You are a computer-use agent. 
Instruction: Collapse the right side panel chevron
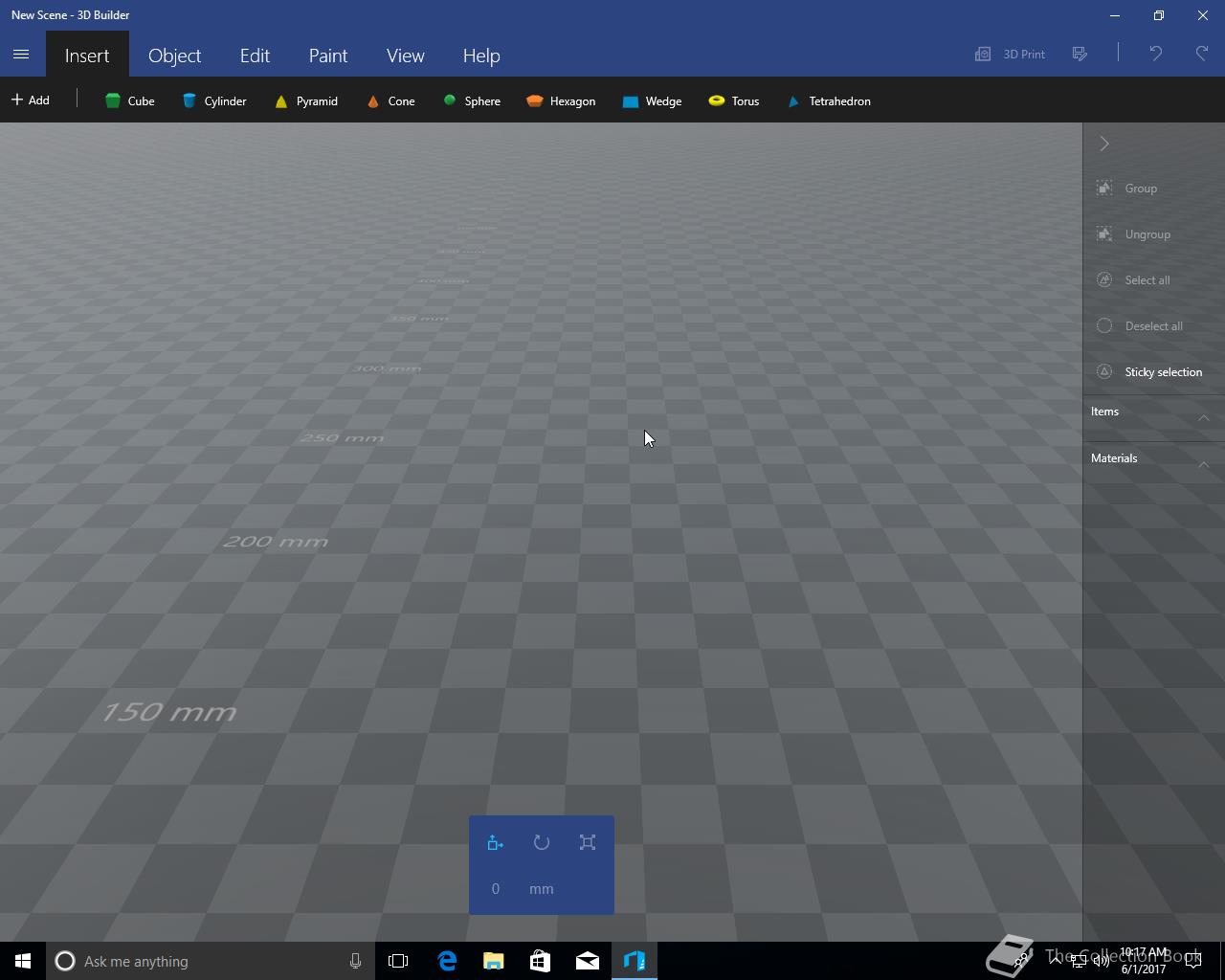1104,144
